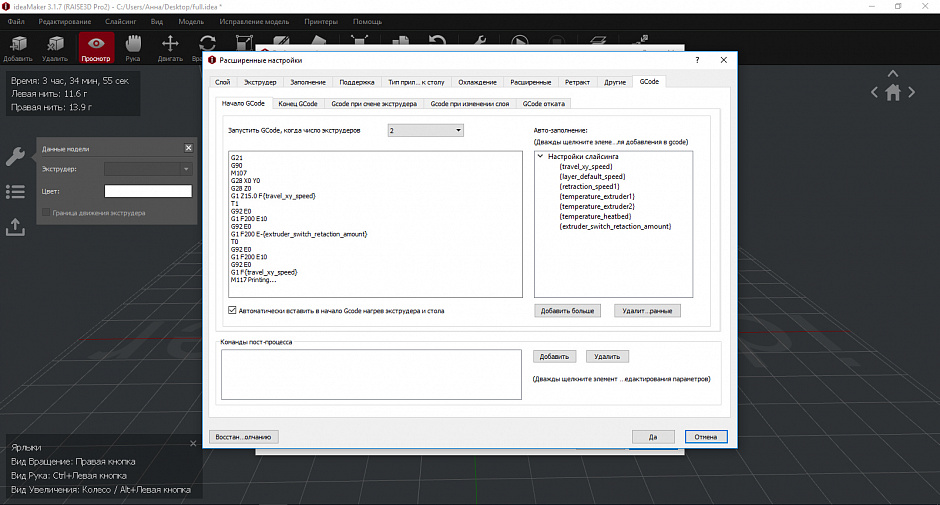Viewport: 940px width, 505px height.
Task: Switch to the Поддержка tab
Action: pyautogui.click(x=357, y=82)
